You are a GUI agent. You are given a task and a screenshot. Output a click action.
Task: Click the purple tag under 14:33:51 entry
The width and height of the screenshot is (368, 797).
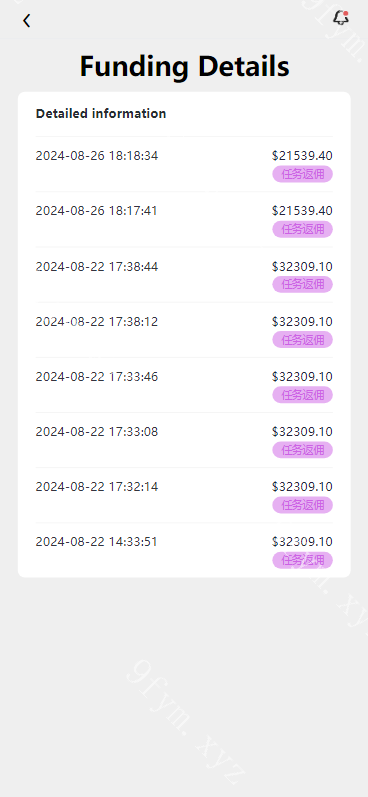(x=302, y=560)
